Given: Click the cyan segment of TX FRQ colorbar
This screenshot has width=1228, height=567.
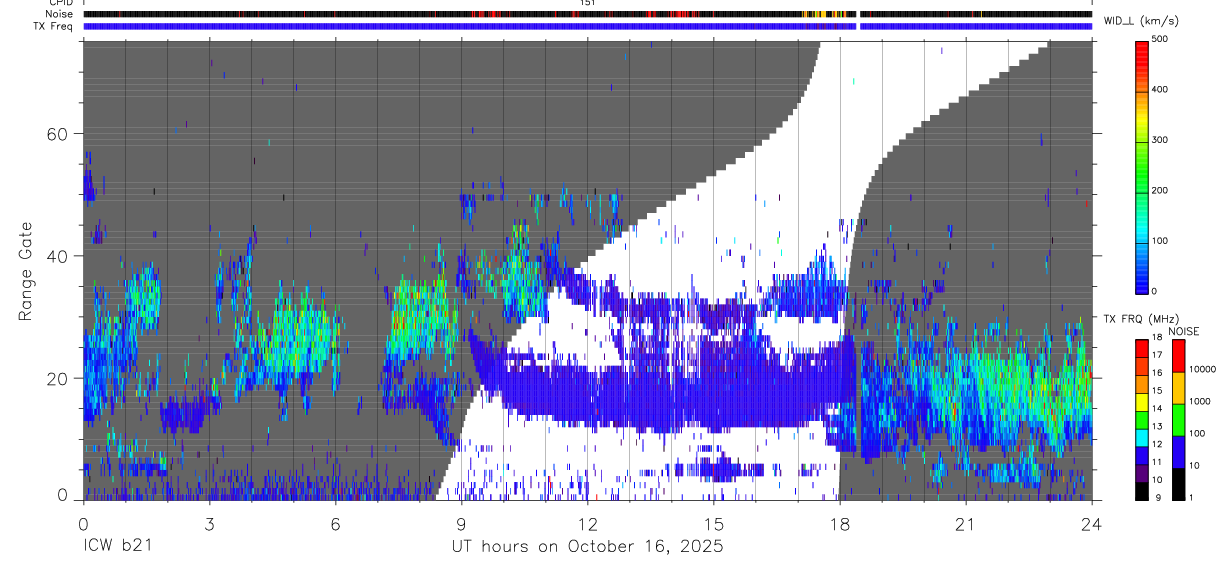Looking at the screenshot, I should (x=1143, y=436).
